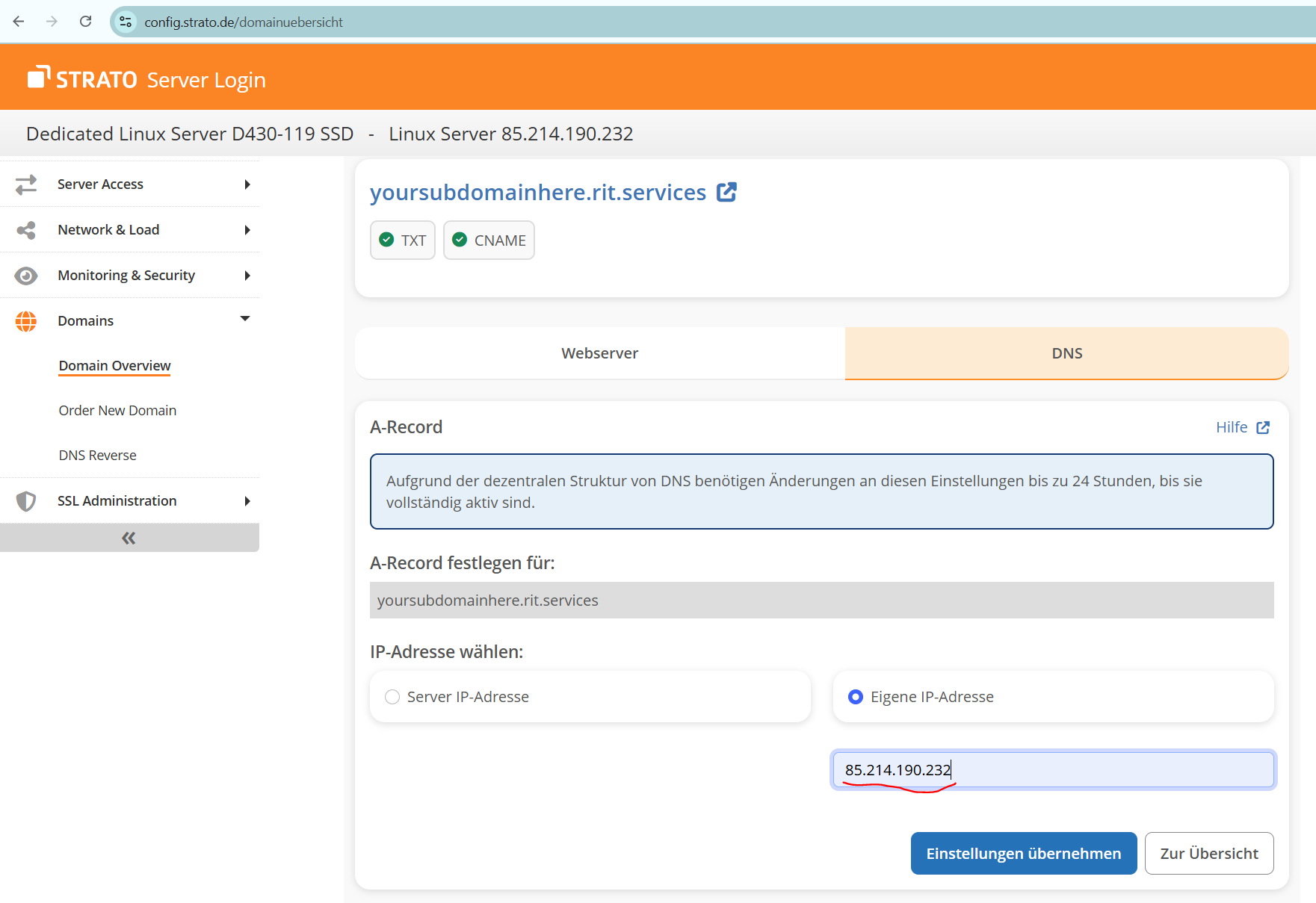Click the custom IP address input field

point(1054,770)
